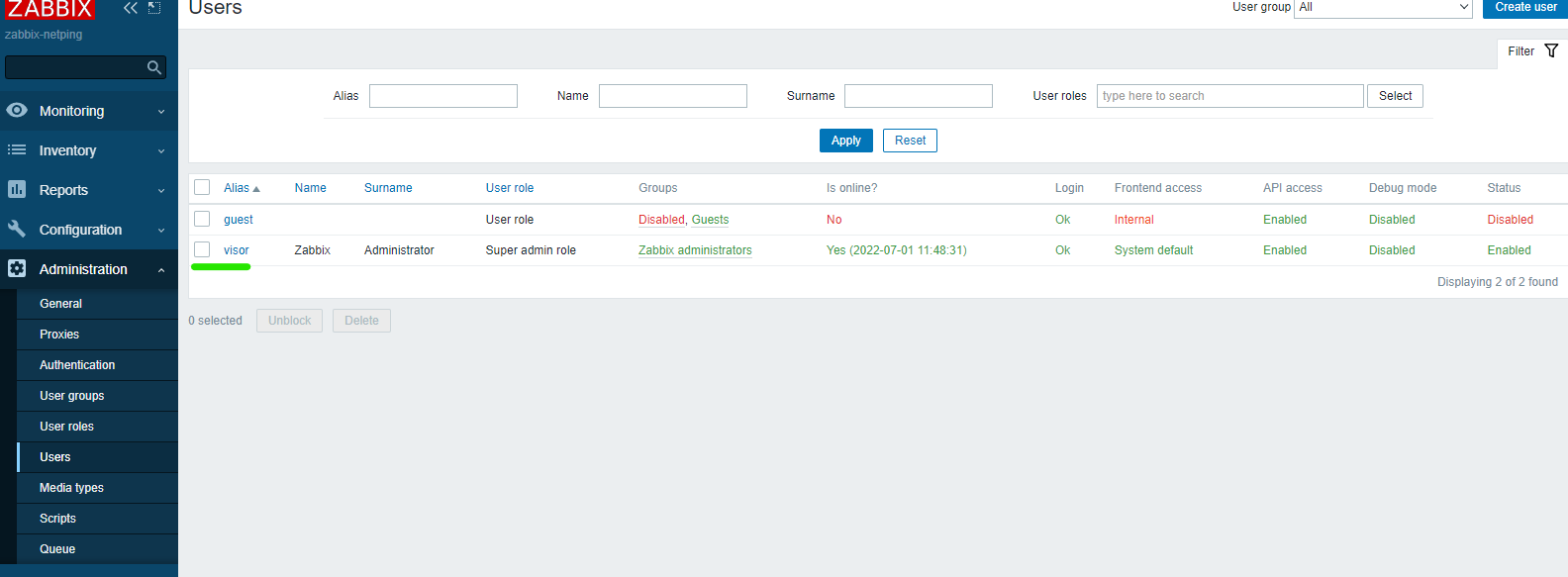1568x577 pixels.
Task: Click the Inventory list icon
Action: point(17,150)
